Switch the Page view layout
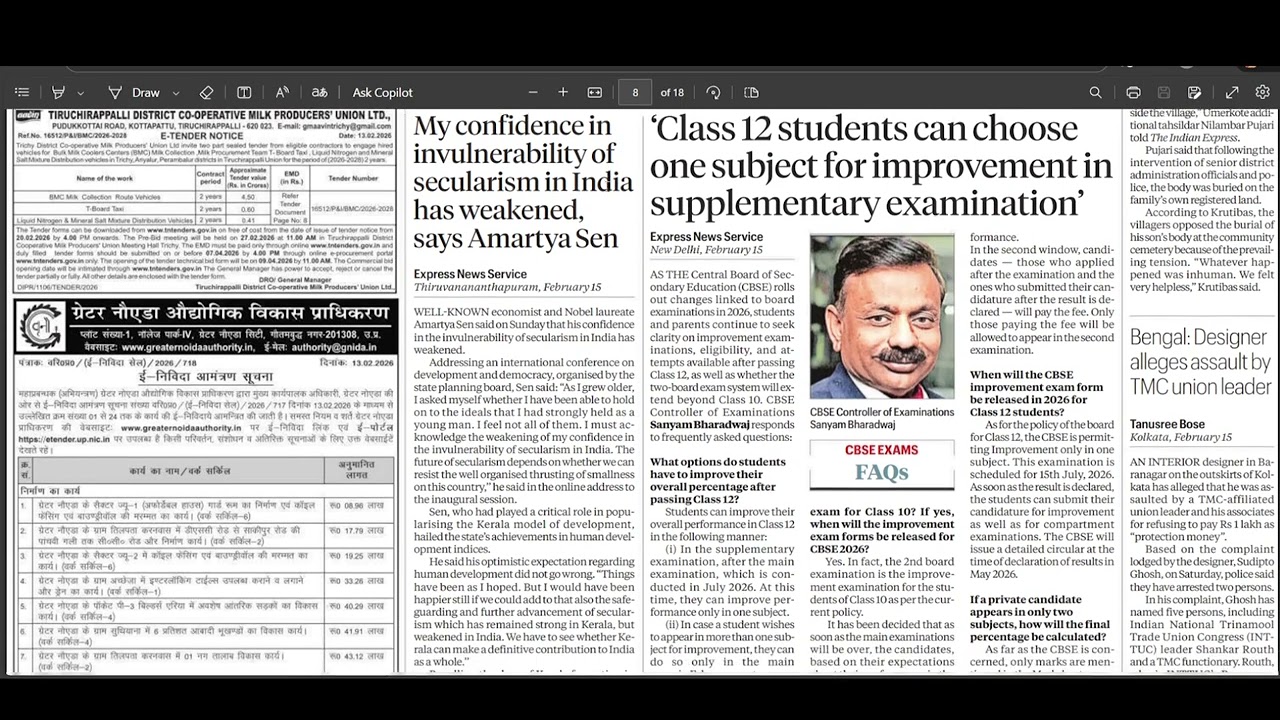Screen dimensions: 1280x720 pyautogui.click(x=752, y=92)
